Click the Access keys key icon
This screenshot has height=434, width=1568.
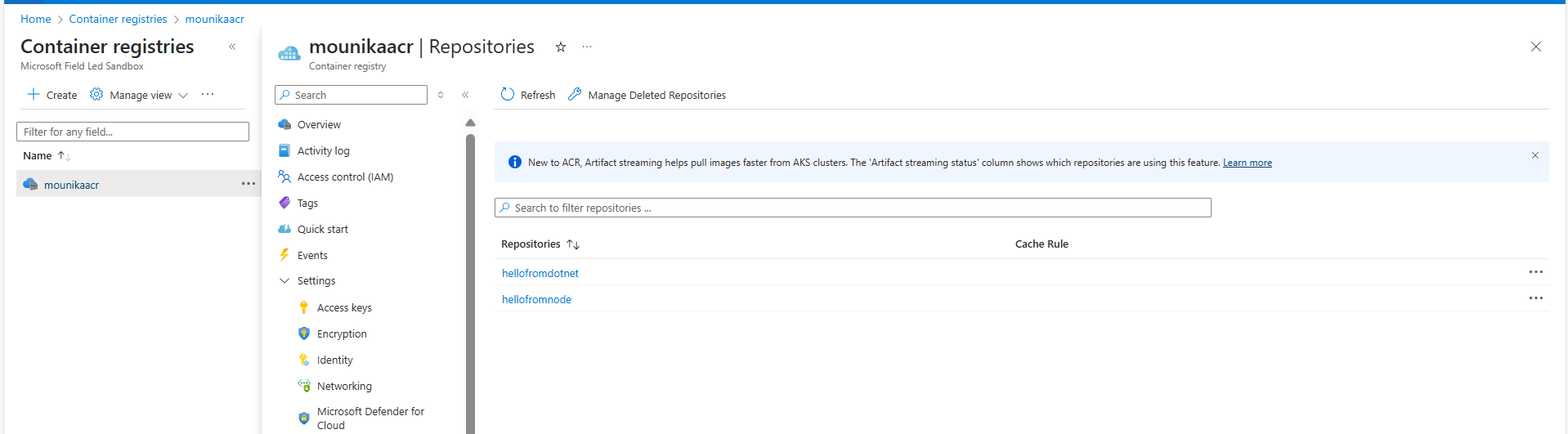click(304, 307)
